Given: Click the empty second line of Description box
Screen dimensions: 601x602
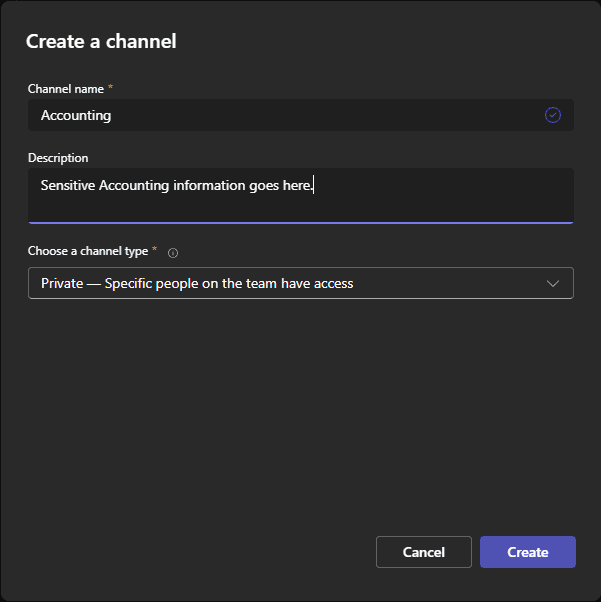Looking at the screenshot, I should tap(300, 207).
